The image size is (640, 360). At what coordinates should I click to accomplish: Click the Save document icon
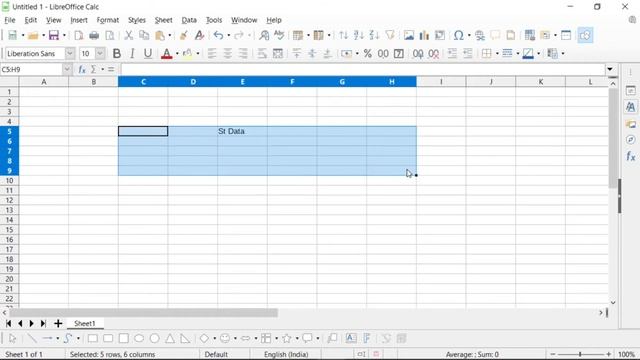54,35
